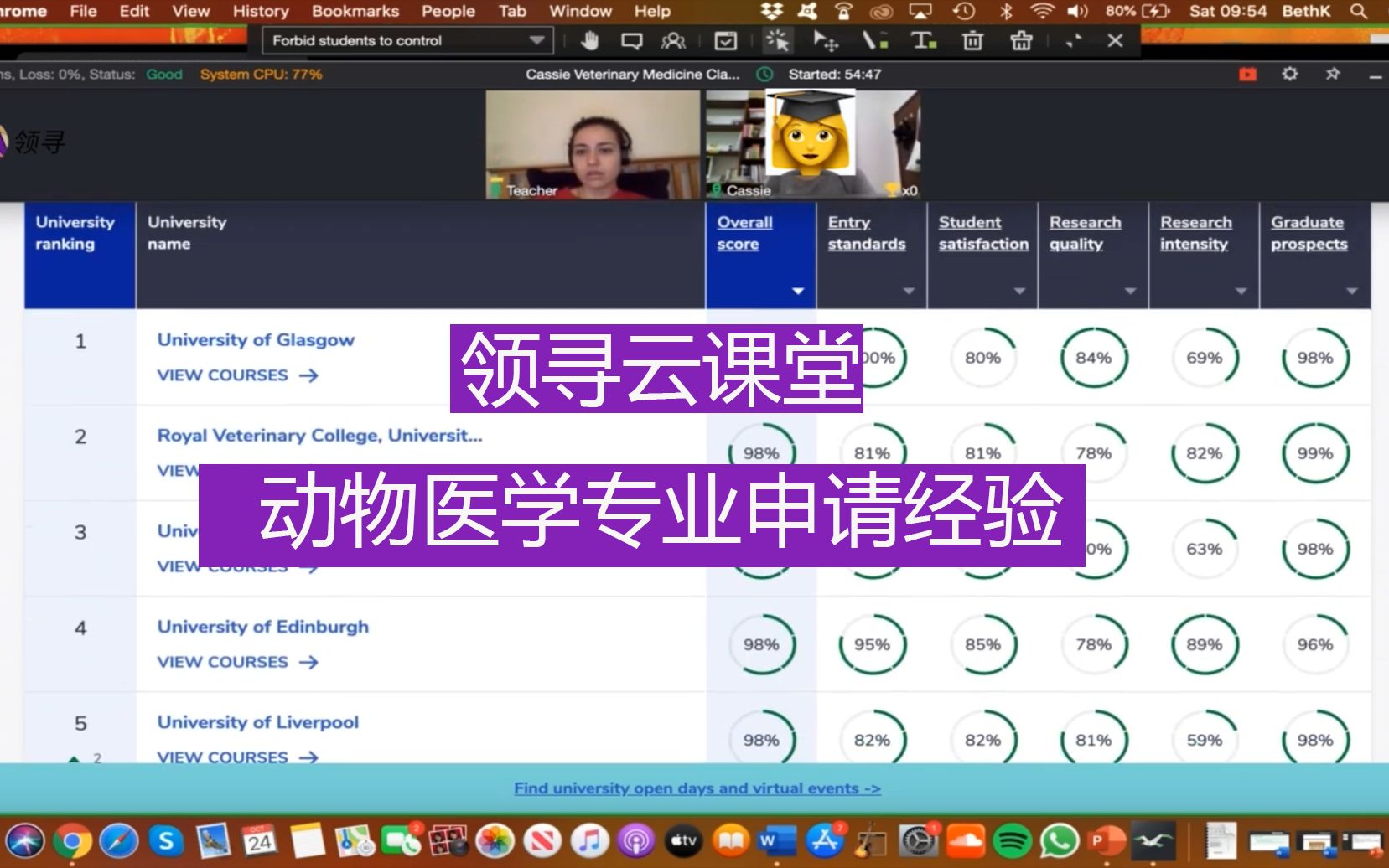Select the hand tool in annotation toolbar
This screenshot has width=1389, height=868.
[590, 40]
